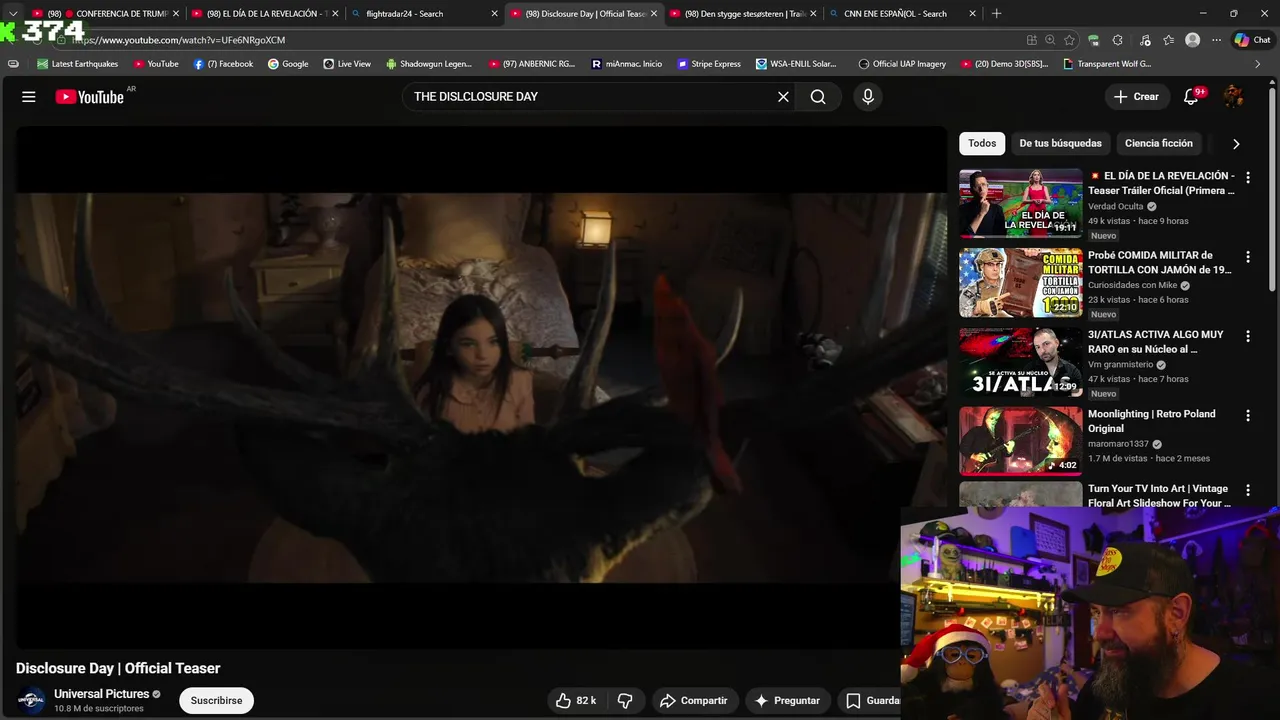
Task: Expand the tab actions dropdown arrow
Action: click(x=13, y=13)
